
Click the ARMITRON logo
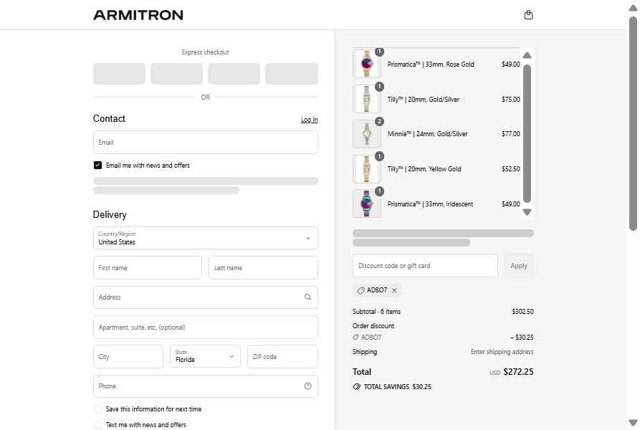138,15
